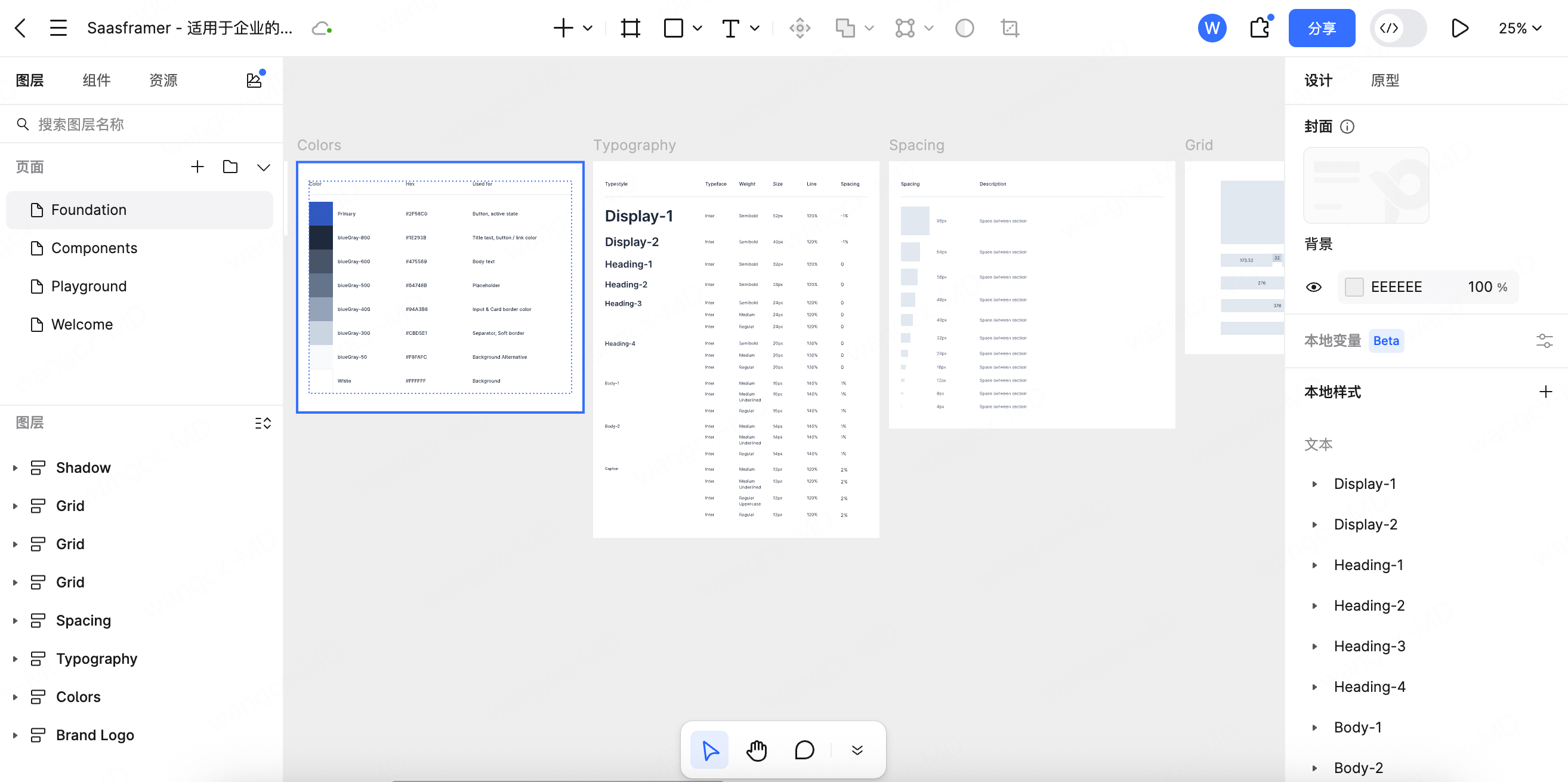Open the 25% zoom dropdown
Image resolution: width=1568 pixels, height=782 pixels.
pyautogui.click(x=1520, y=28)
